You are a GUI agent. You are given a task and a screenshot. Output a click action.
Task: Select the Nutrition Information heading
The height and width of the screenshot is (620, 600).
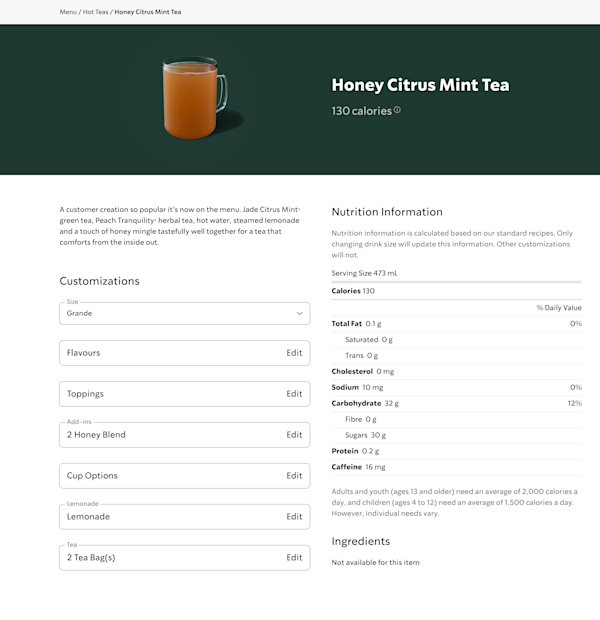387,212
